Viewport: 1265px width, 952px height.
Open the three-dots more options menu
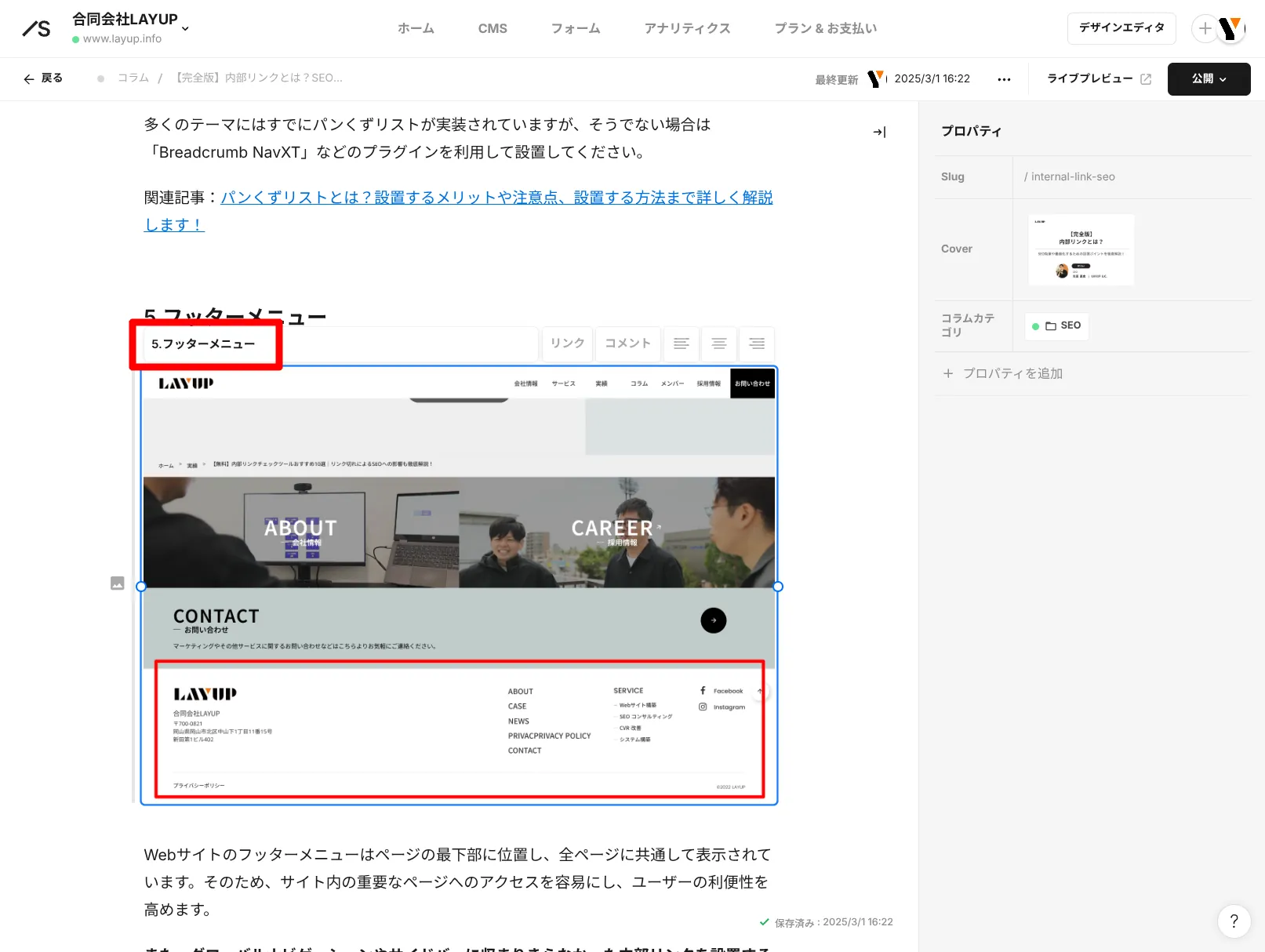pos(1004,79)
